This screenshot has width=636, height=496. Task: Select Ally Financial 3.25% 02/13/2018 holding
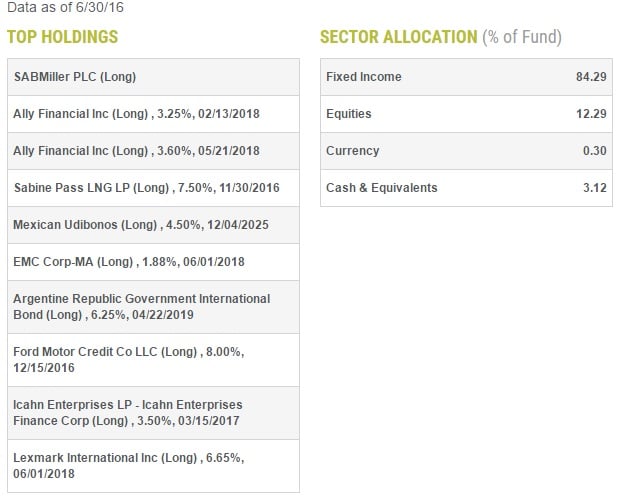point(137,114)
